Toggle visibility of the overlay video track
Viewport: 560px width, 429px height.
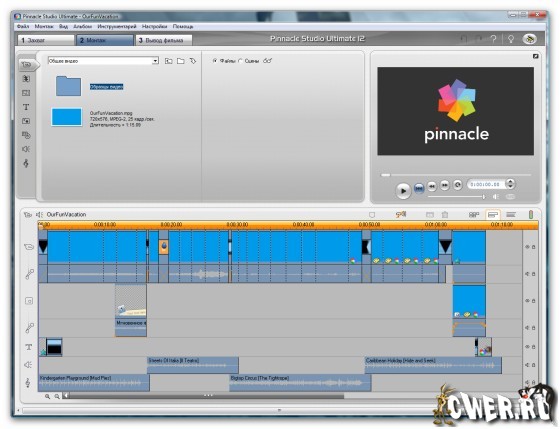527,301
